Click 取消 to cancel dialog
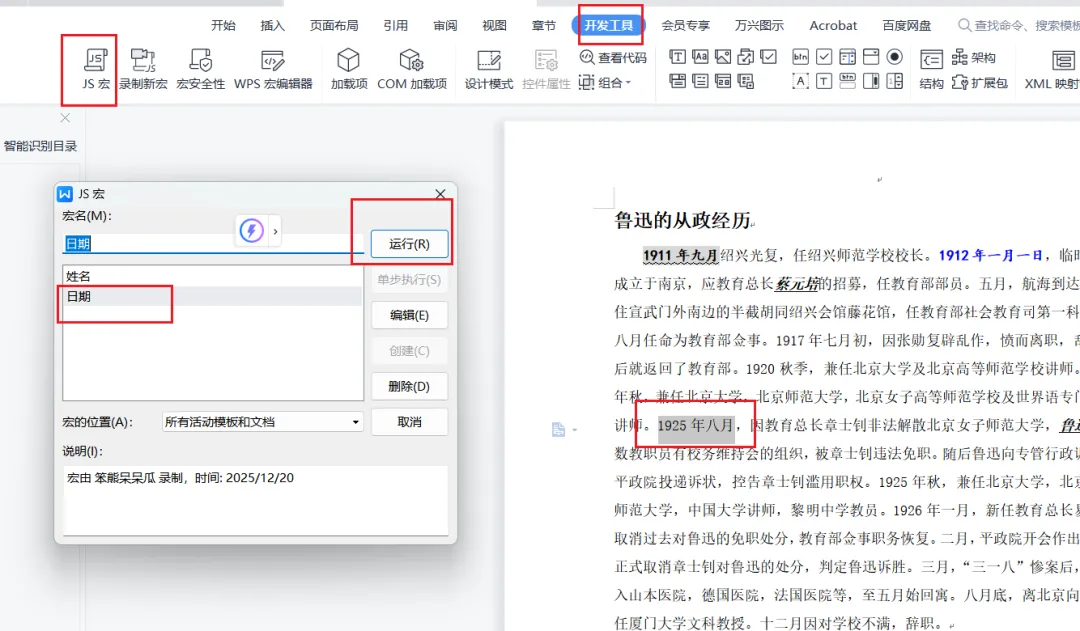Viewport: 1080px width, 631px height. [x=409, y=422]
